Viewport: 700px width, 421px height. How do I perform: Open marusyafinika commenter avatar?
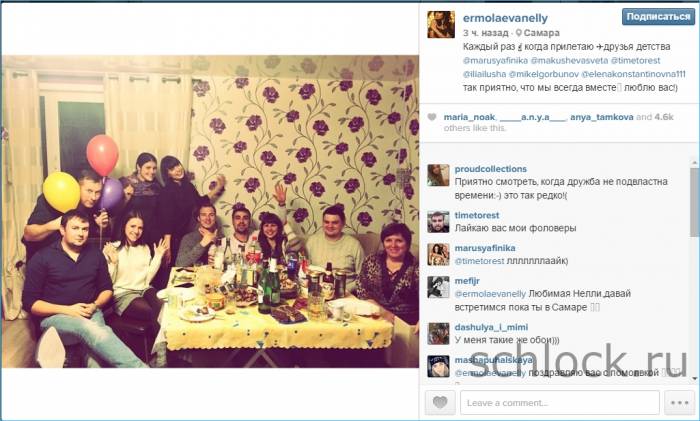pos(438,254)
